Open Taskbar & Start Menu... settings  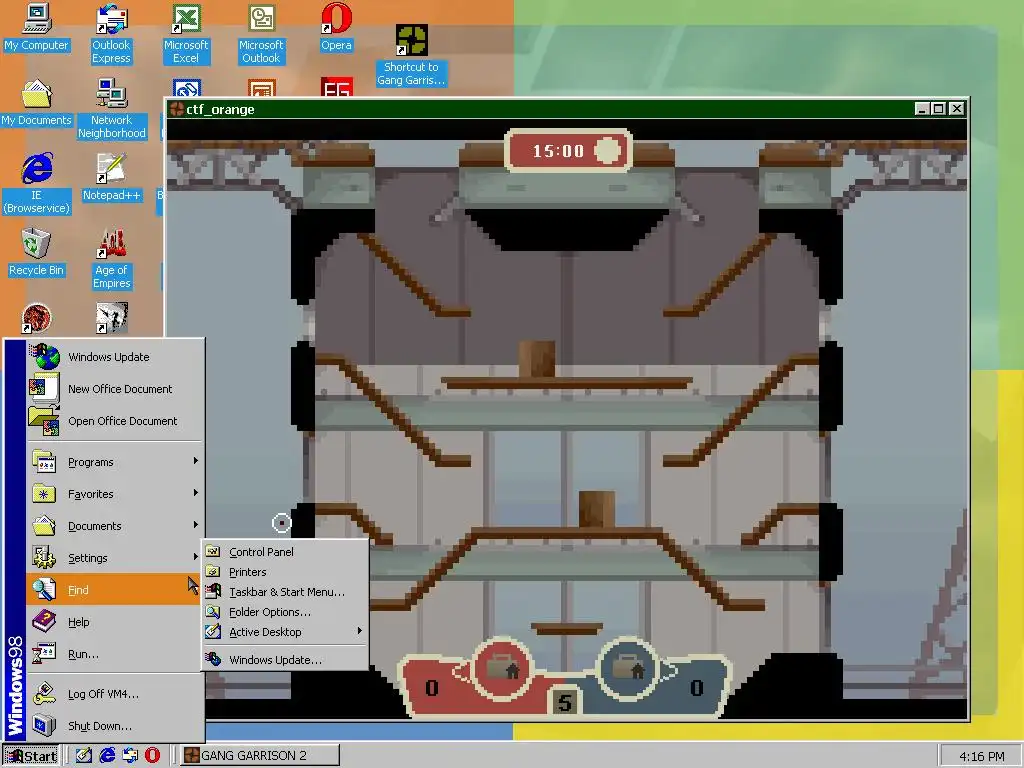click(x=285, y=592)
